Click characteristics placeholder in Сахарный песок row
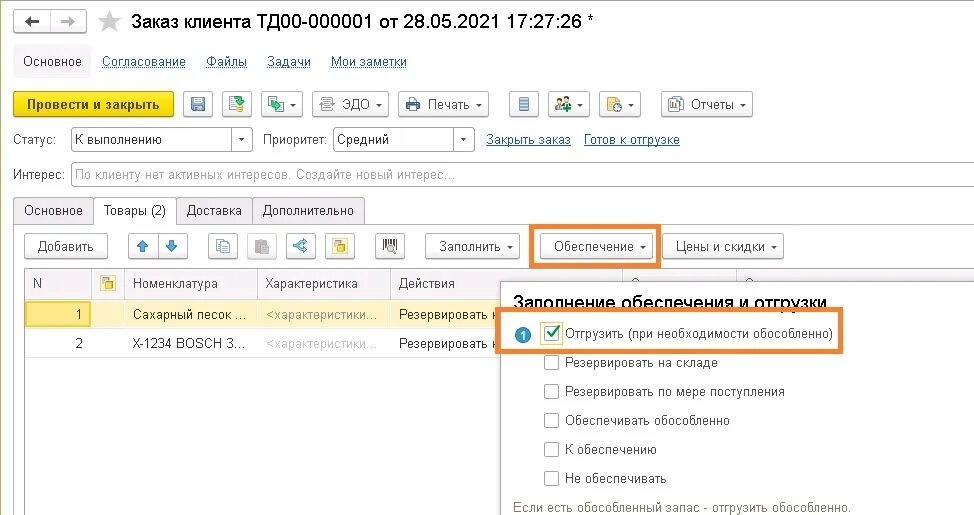Image resolution: width=974 pixels, height=515 pixels. point(324,314)
